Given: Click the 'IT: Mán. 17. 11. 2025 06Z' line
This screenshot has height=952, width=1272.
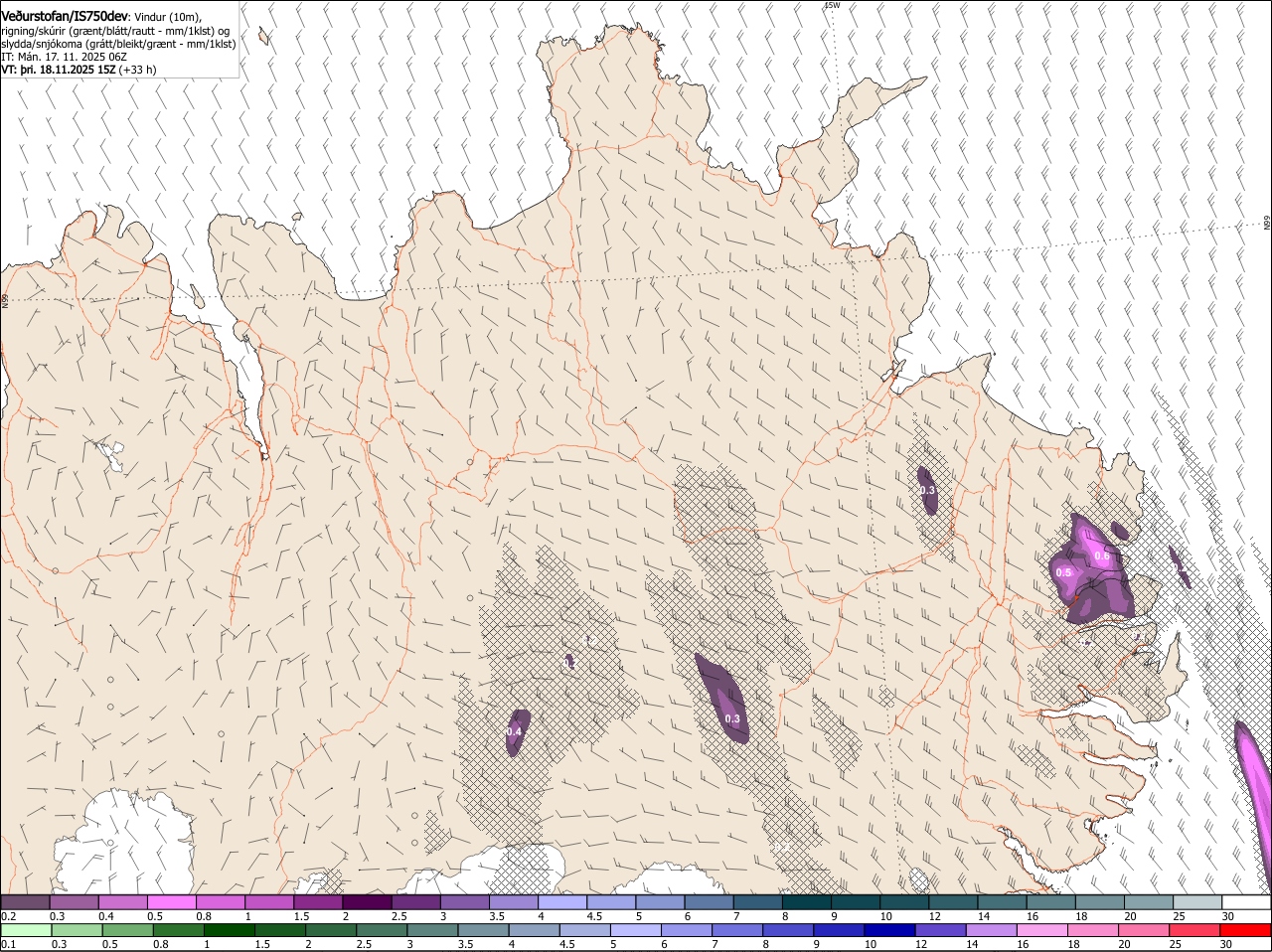Looking at the screenshot, I should point(64,57).
